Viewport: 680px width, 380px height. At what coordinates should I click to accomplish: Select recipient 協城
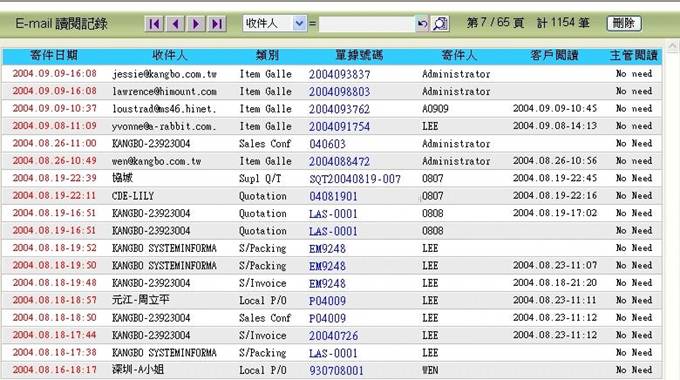[x=122, y=178]
